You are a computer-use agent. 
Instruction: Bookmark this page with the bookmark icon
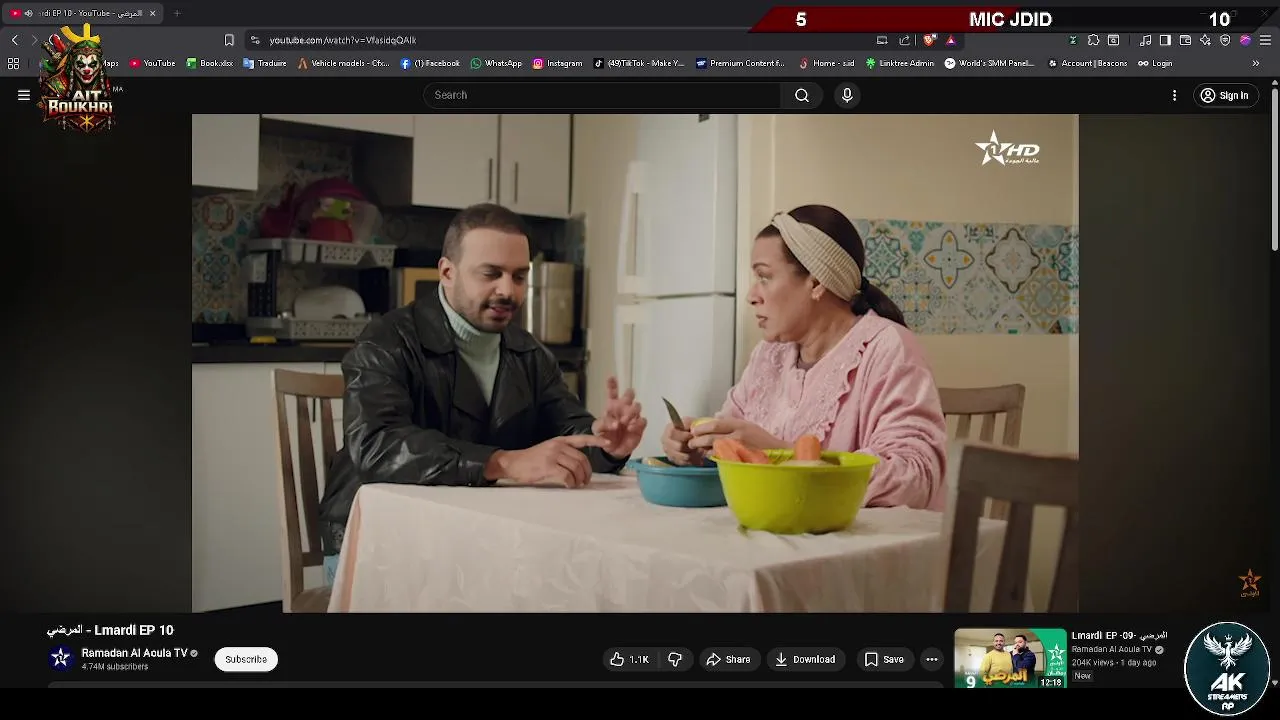(x=229, y=40)
